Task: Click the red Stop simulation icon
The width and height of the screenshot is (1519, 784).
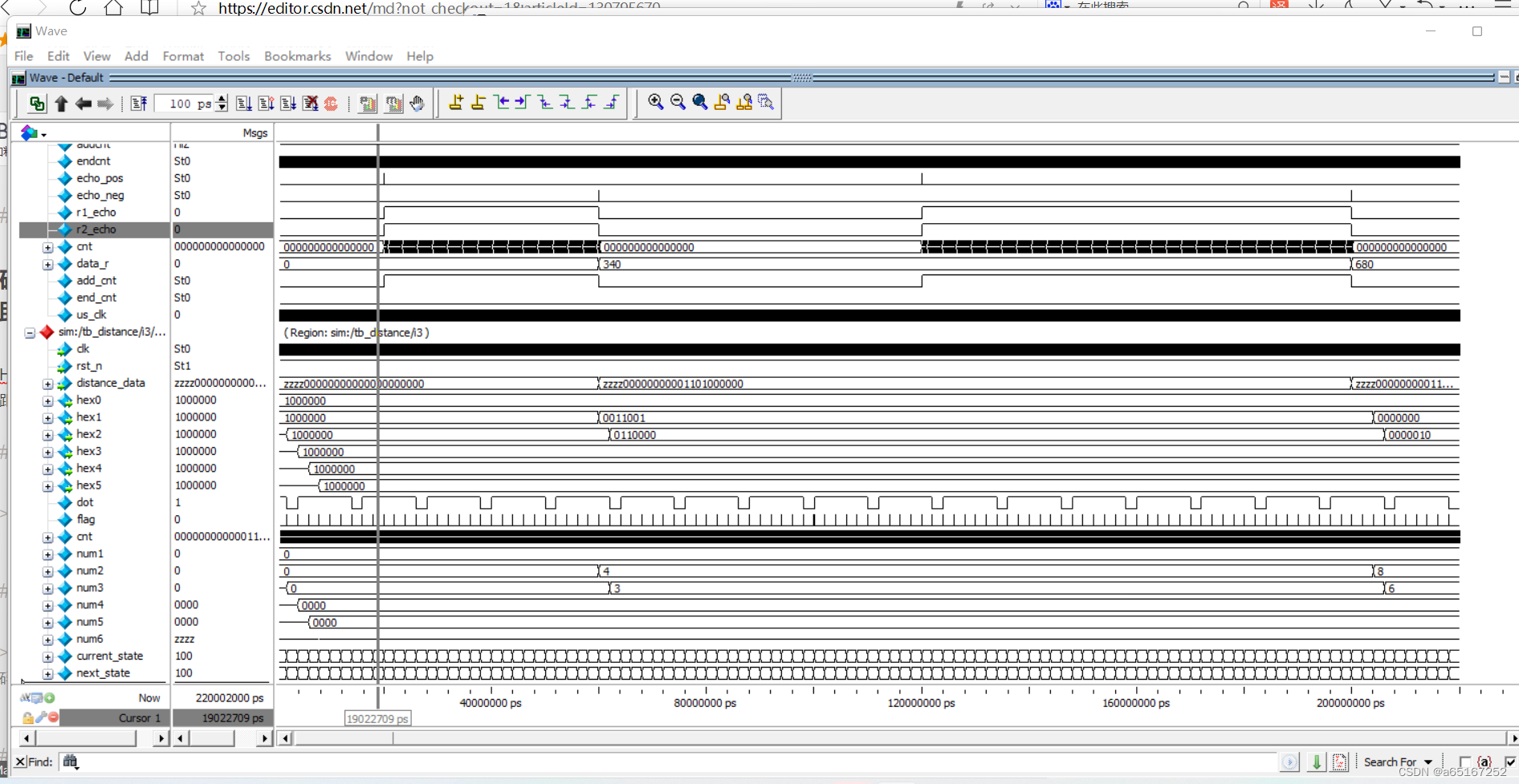Action: (331, 104)
